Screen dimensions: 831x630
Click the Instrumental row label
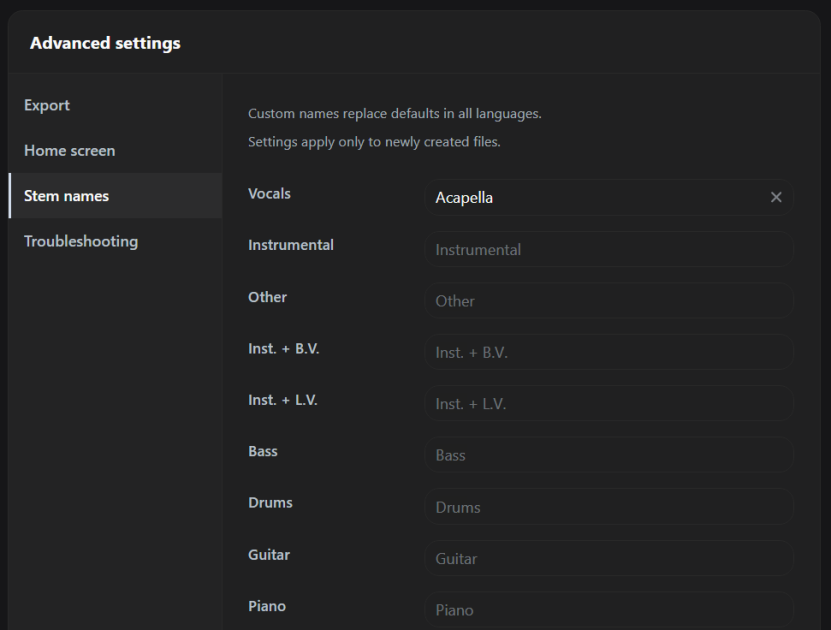click(x=291, y=245)
